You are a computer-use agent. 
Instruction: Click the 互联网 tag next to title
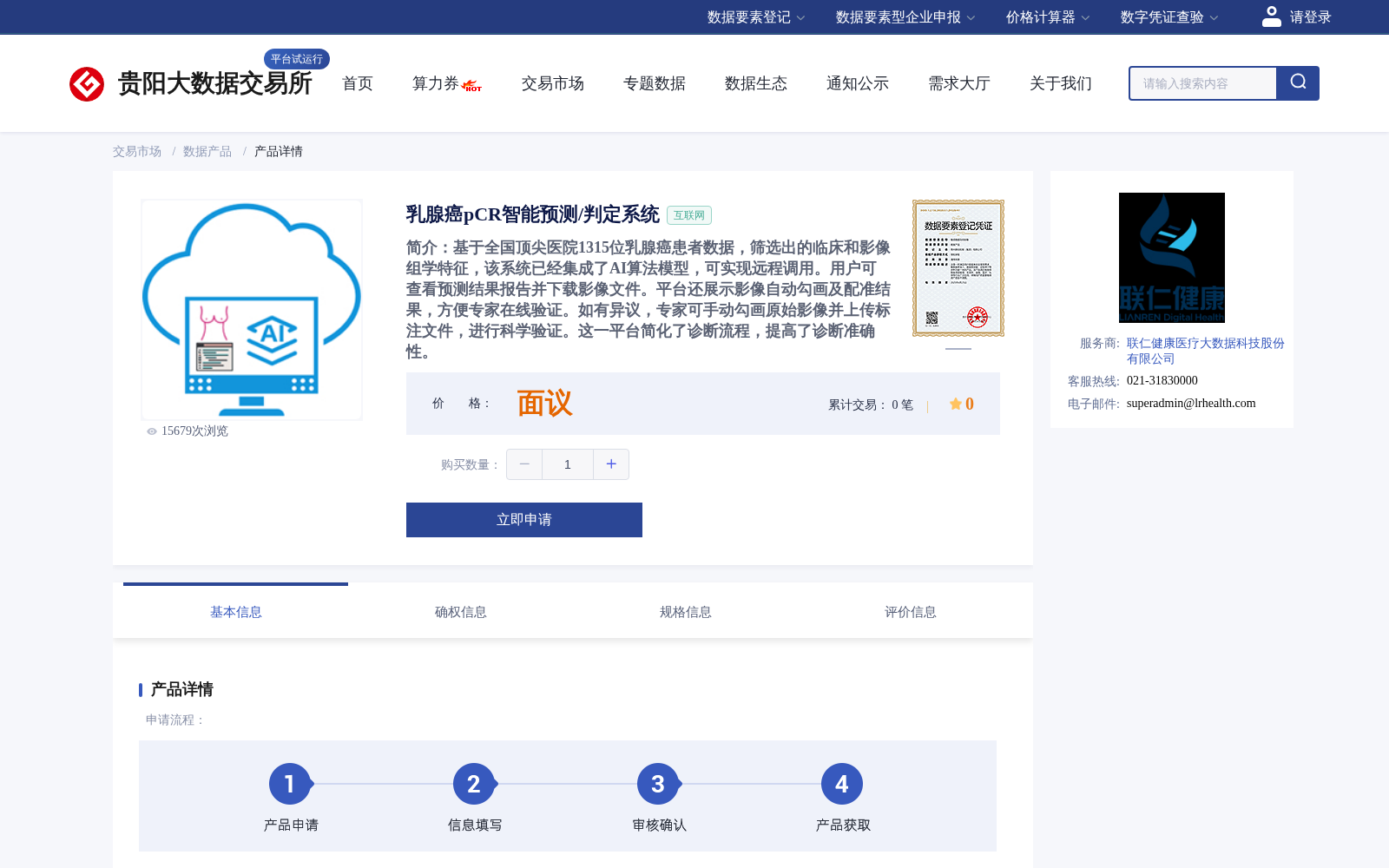689,215
